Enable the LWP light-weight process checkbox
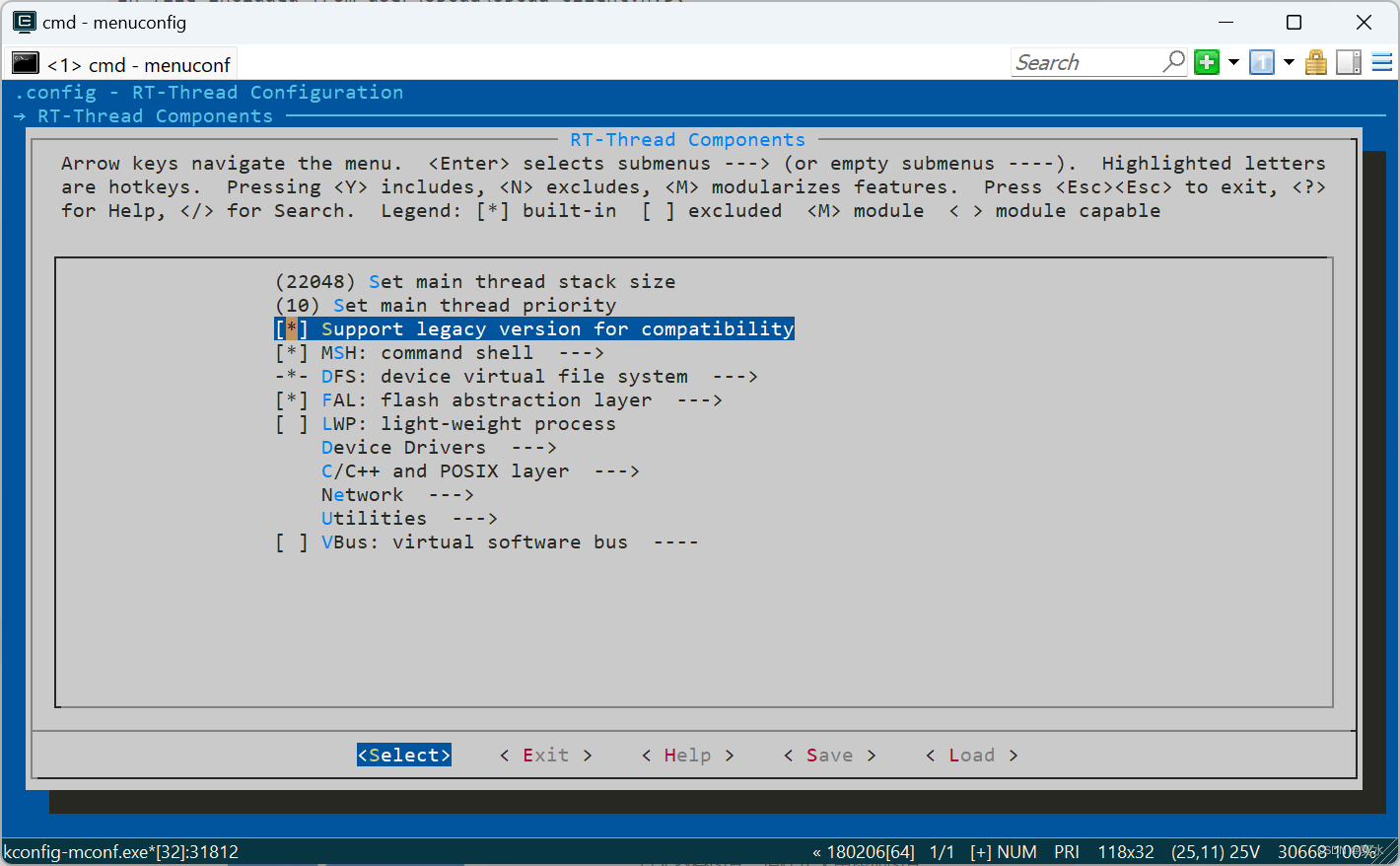This screenshot has width=1400, height=866. pyautogui.click(x=292, y=423)
